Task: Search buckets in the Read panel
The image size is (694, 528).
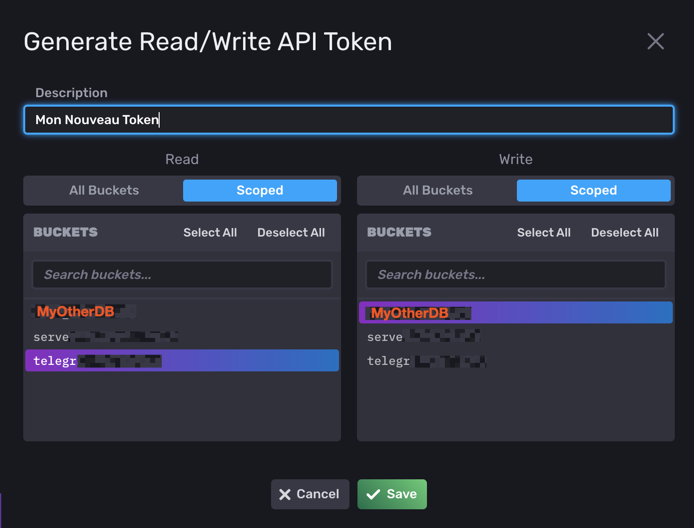Action: [x=182, y=274]
